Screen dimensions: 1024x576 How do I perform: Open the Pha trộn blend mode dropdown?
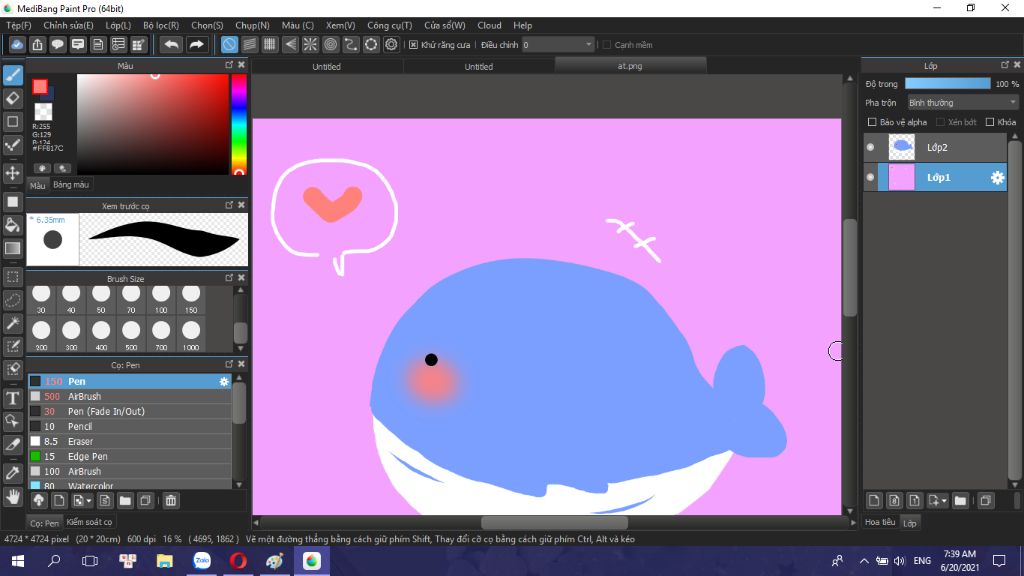[962, 102]
